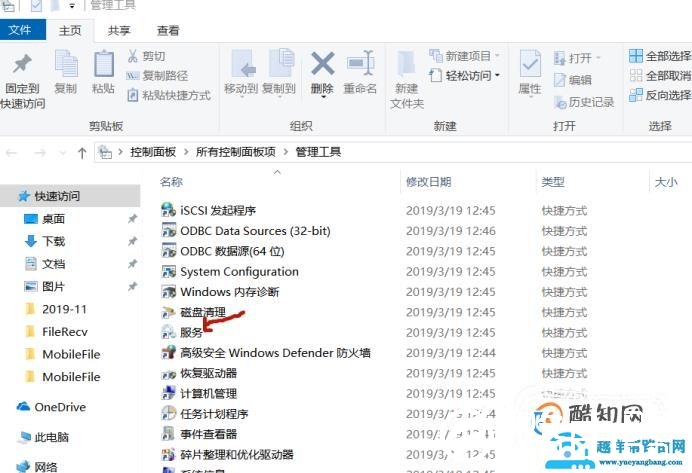Image resolution: width=692 pixels, height=473 pixels.
Task: Select the ODBC Data Sources (32-bit) icon
Action: click(x=169, y=230)
